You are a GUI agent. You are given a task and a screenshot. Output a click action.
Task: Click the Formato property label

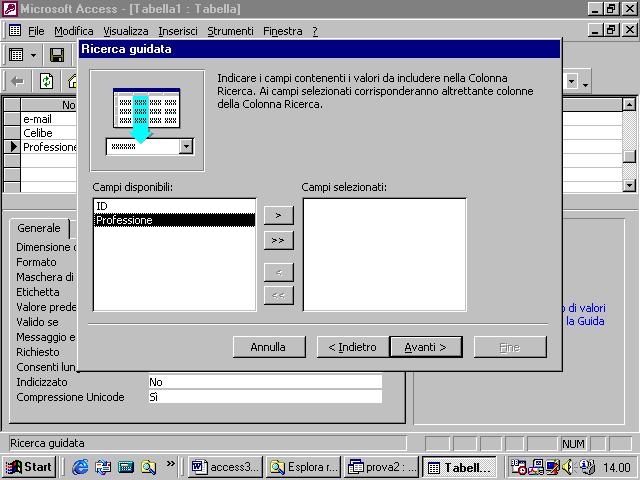36,262
